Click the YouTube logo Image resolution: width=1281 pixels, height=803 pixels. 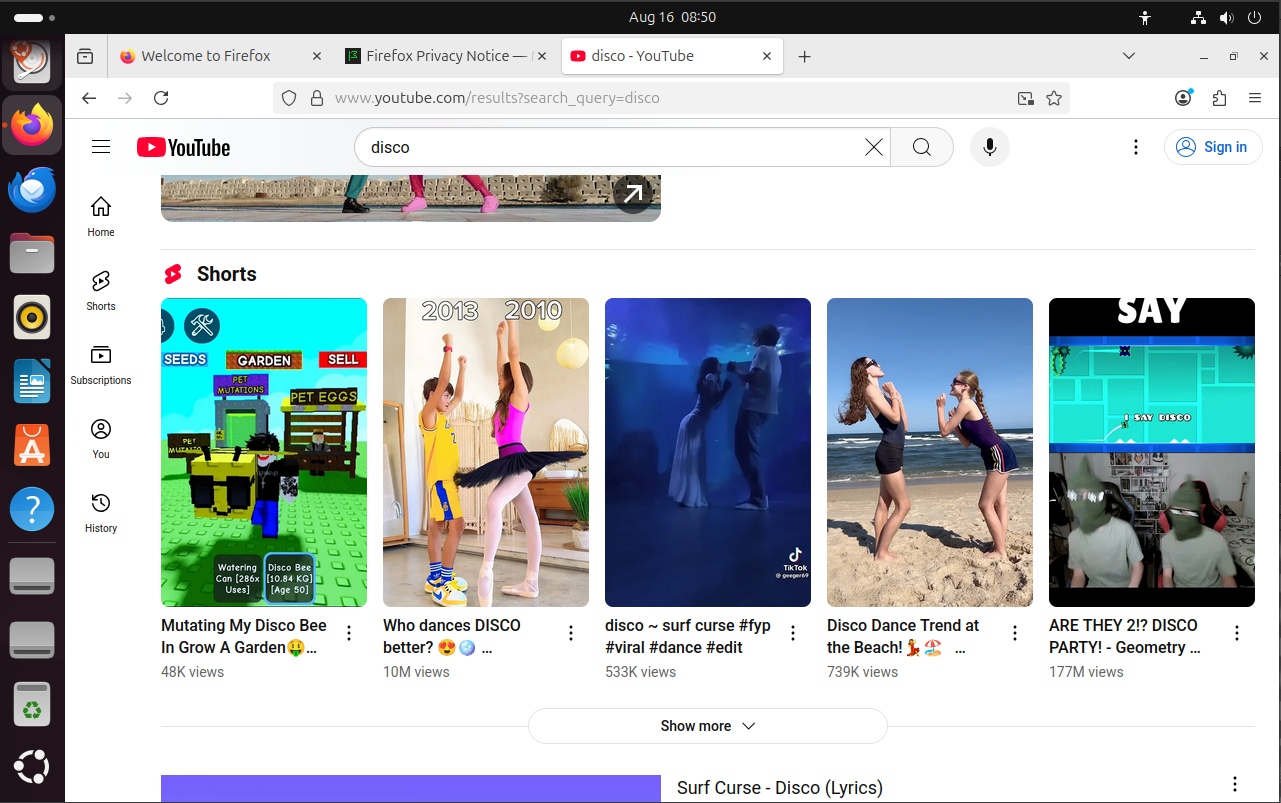[184, 148]
